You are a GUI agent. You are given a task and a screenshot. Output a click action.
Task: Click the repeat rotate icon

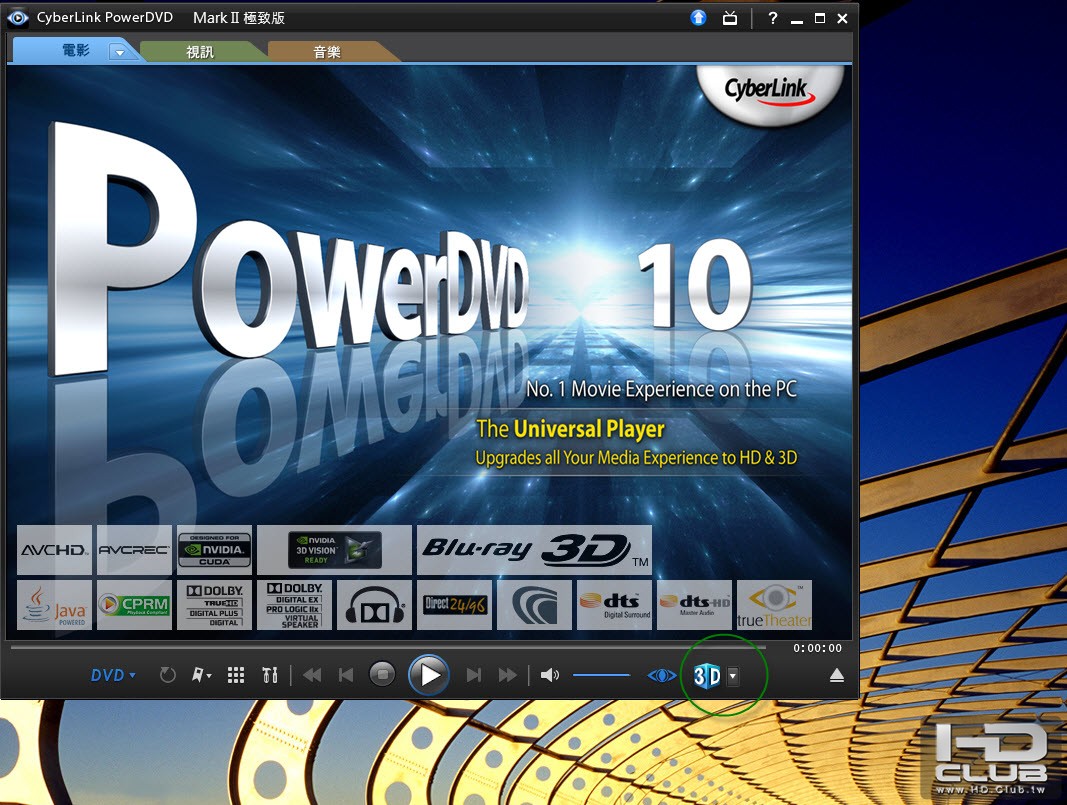[167, 675]
